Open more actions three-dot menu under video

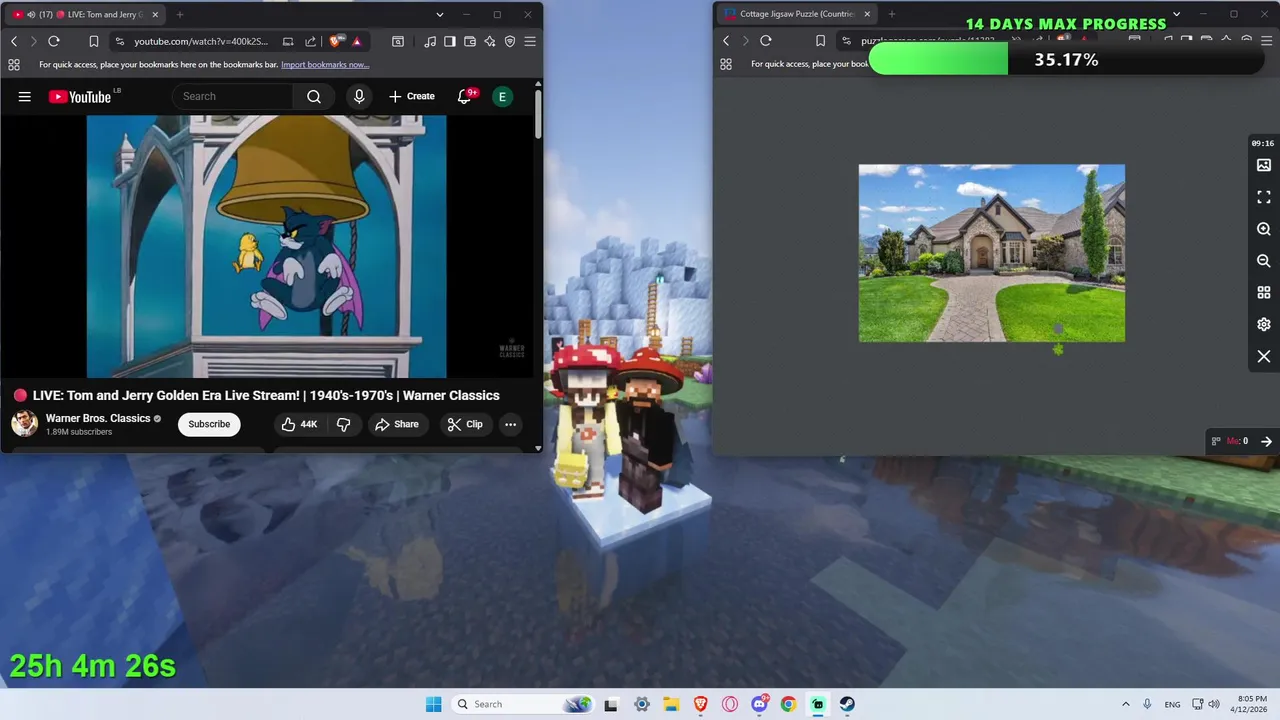pos(510,424)
